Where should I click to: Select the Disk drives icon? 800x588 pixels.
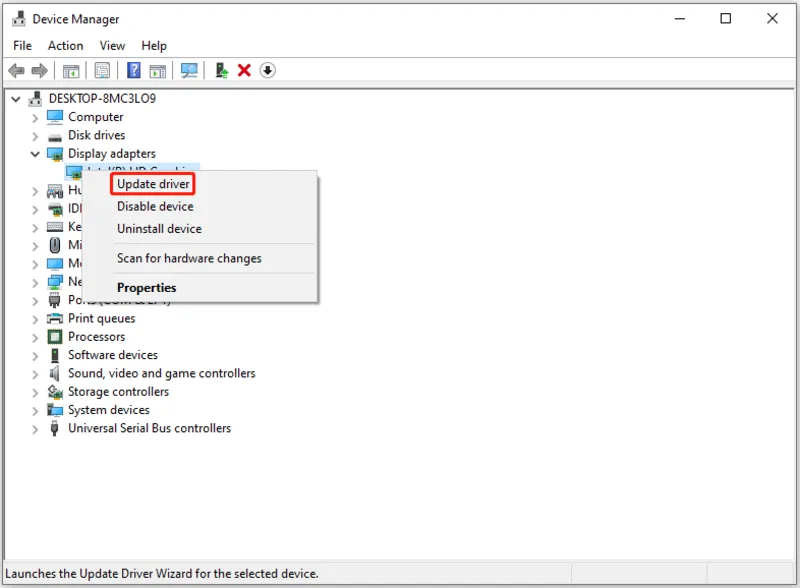55,137
